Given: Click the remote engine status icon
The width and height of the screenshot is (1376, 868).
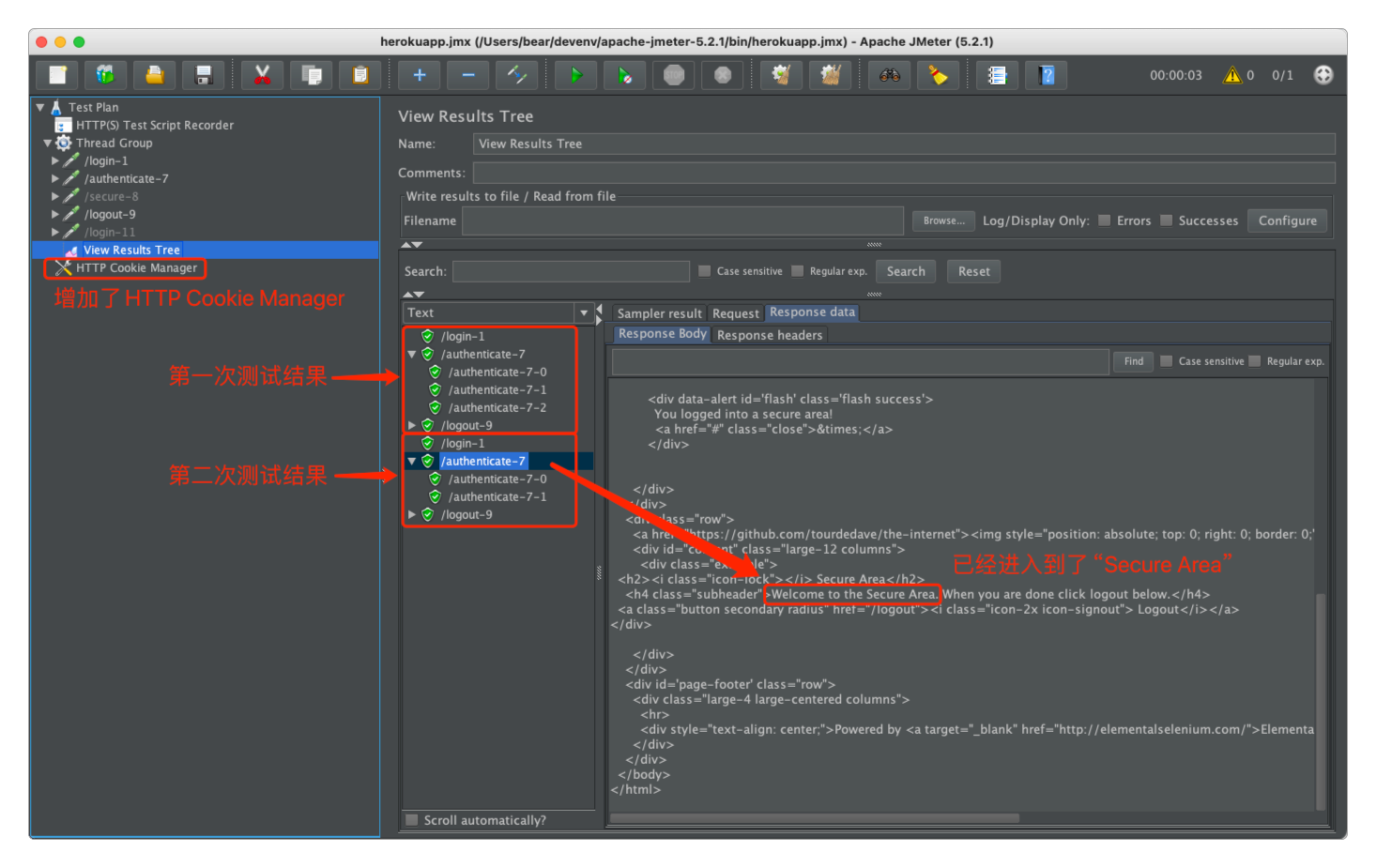Looking at the screenshot, I should [1323, 75].
